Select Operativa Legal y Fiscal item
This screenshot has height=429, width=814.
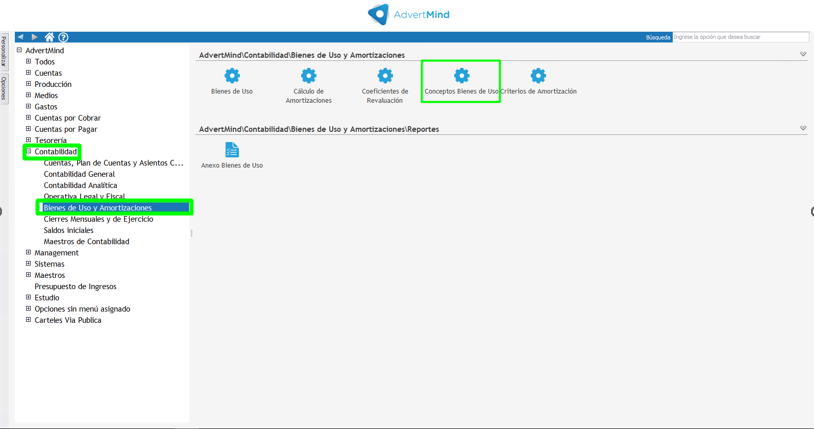pos(84,196)
